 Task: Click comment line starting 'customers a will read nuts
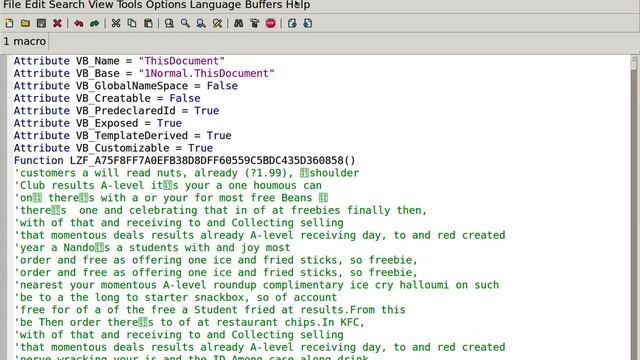pyautogui.click(x=187, y=173)
